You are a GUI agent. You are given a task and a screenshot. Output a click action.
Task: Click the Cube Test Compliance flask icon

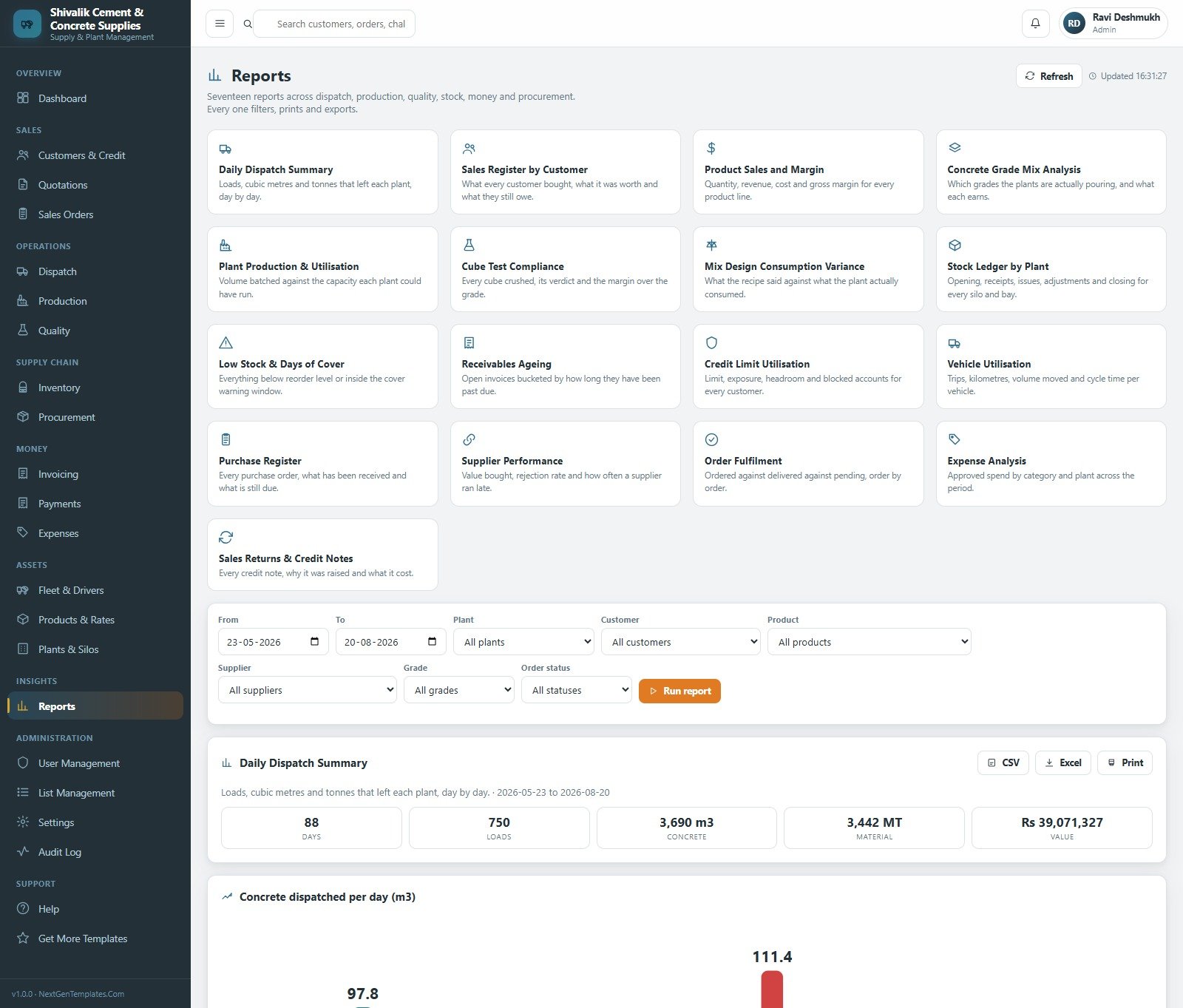coord(469,246)
